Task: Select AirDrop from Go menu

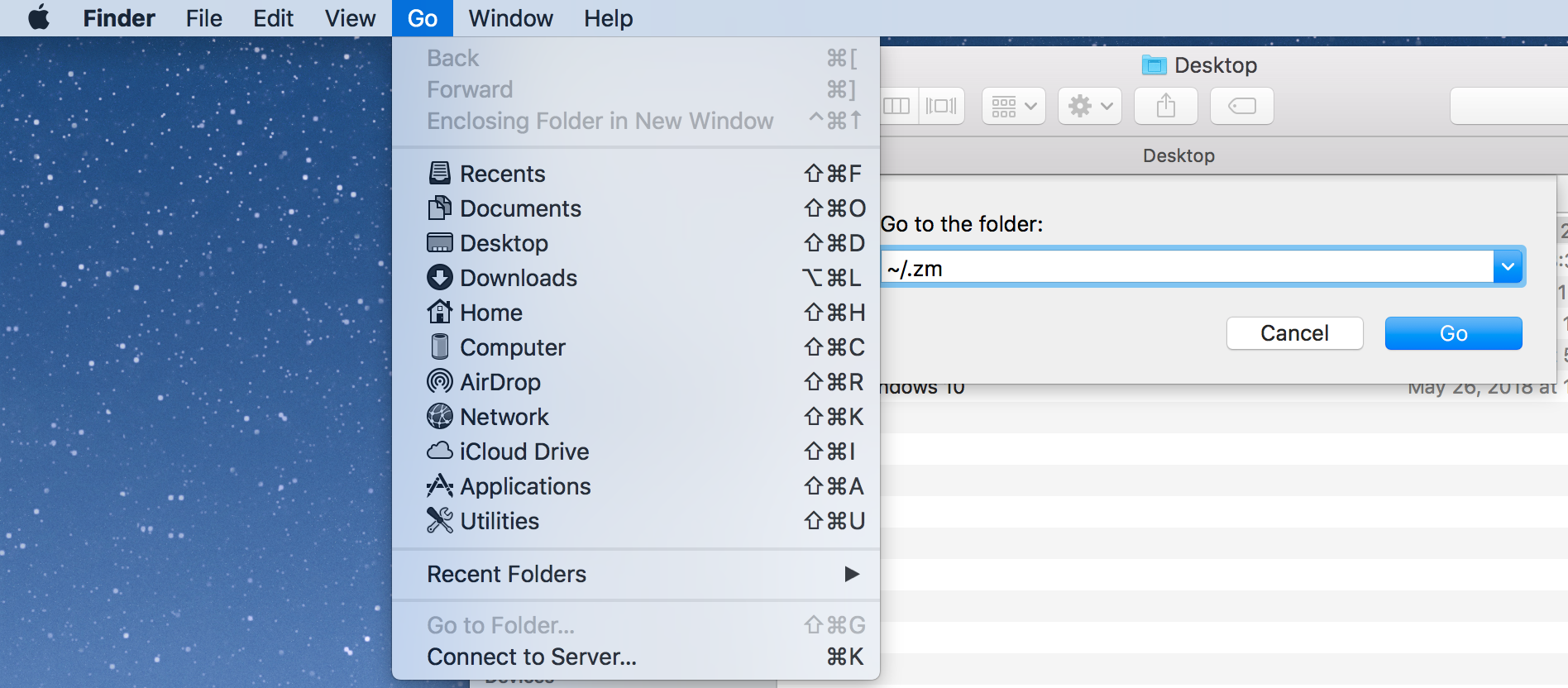Action: pyautogui.click(x=635, y=382)
